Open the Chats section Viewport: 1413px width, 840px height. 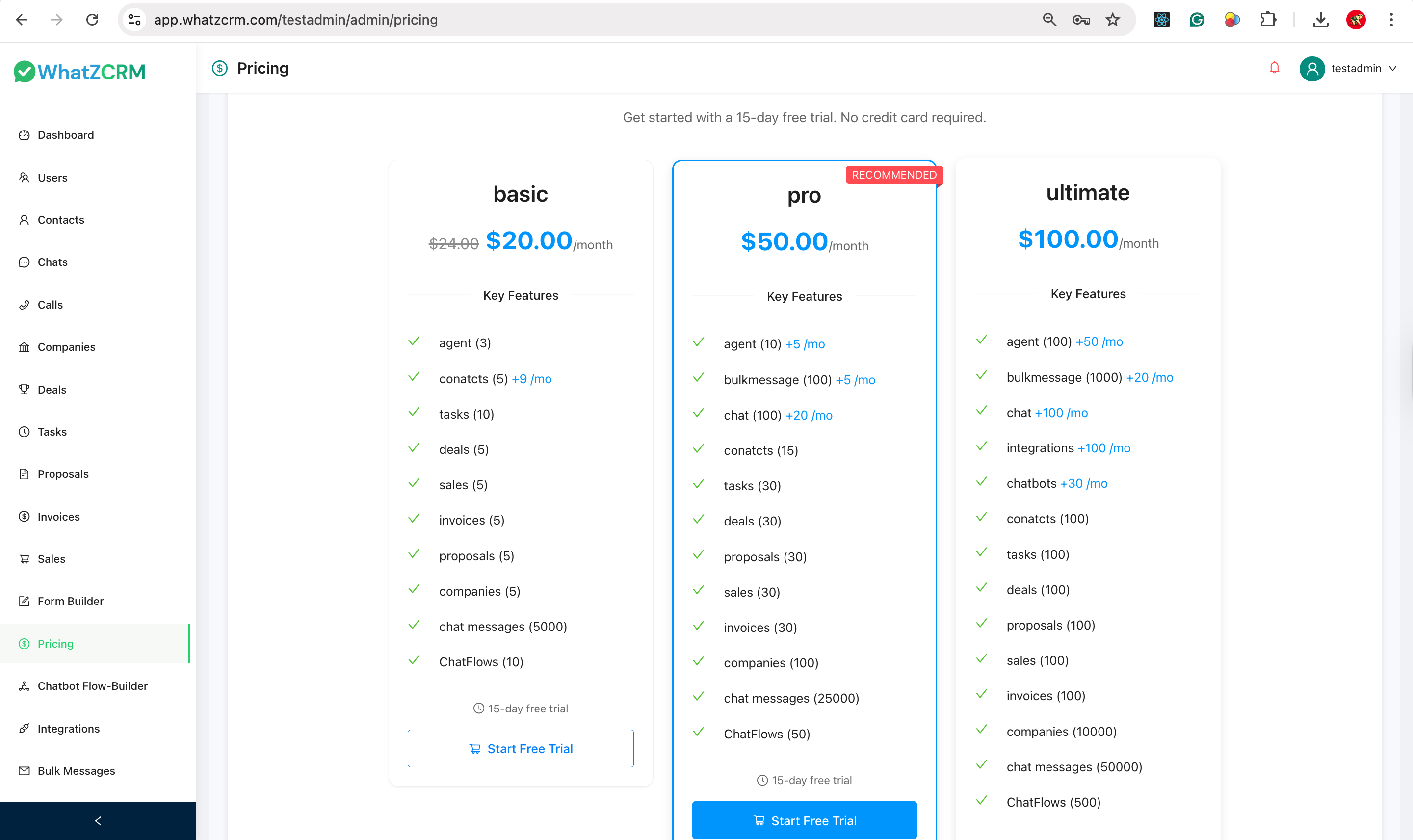(x=52, y=262)
